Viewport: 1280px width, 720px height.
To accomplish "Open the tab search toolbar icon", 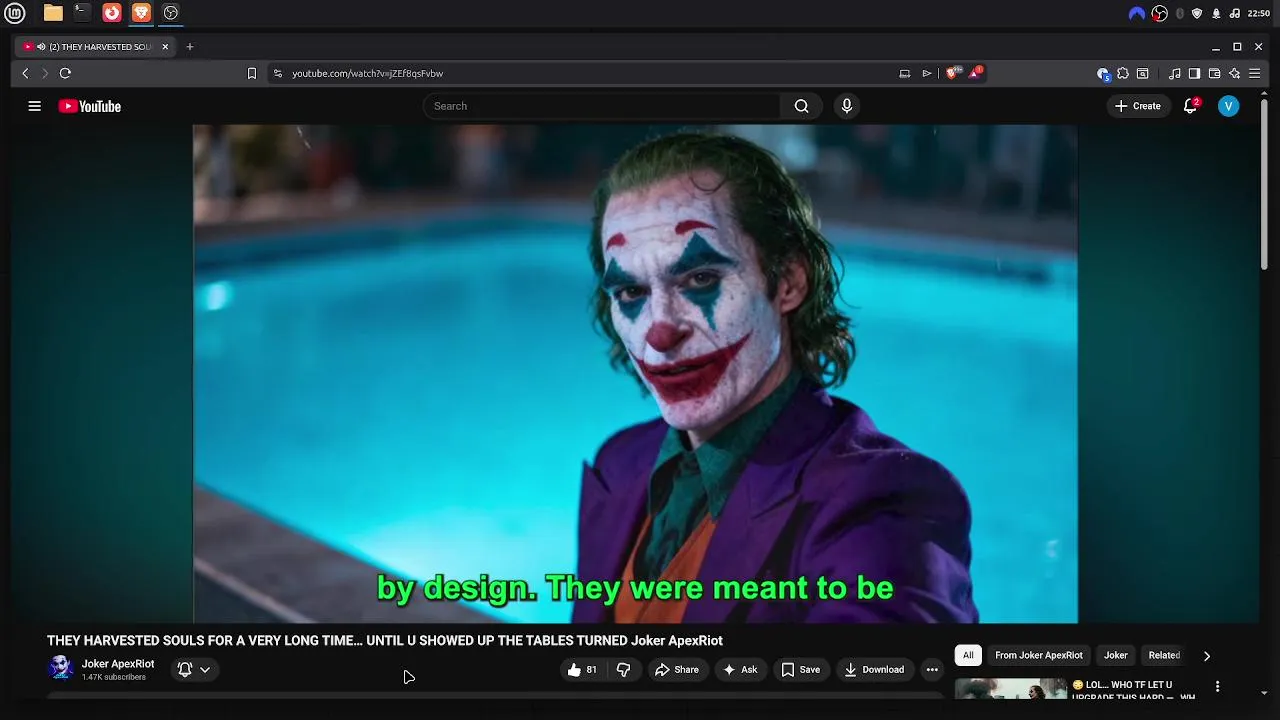I will click(1143, 73).
